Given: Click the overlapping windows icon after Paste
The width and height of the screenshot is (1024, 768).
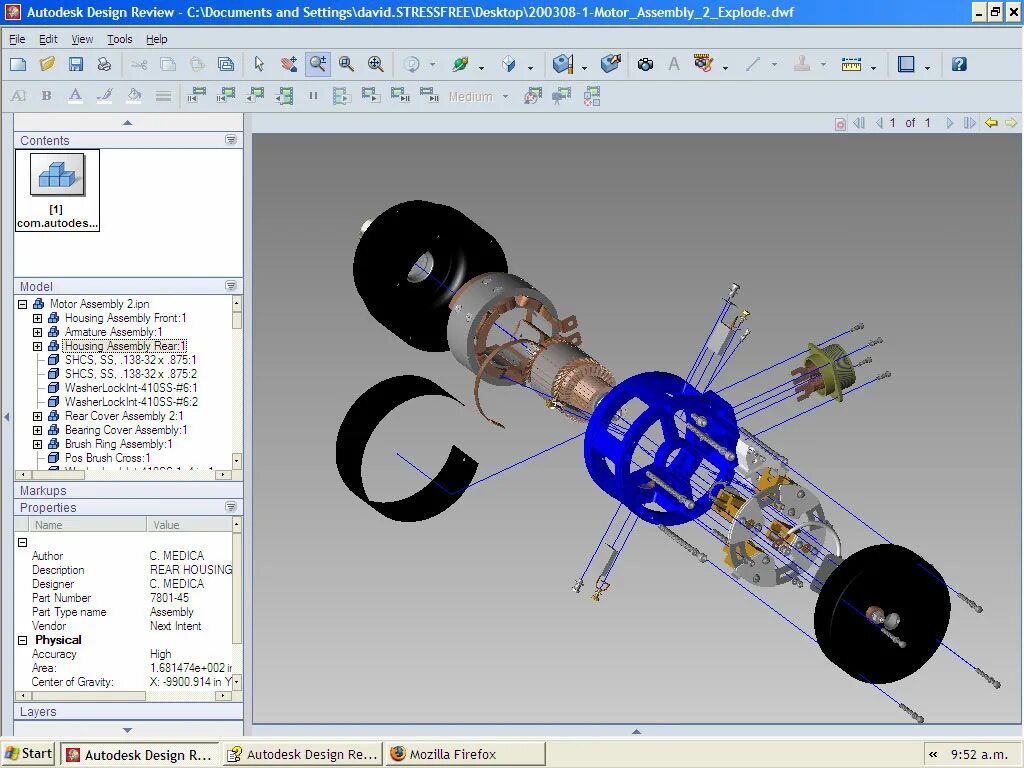Looking at the screenshot, I should pyautogui.click(x=226, y=64).
